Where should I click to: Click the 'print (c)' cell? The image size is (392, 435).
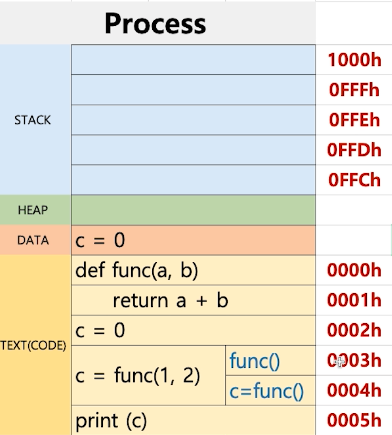pos(193,420)
